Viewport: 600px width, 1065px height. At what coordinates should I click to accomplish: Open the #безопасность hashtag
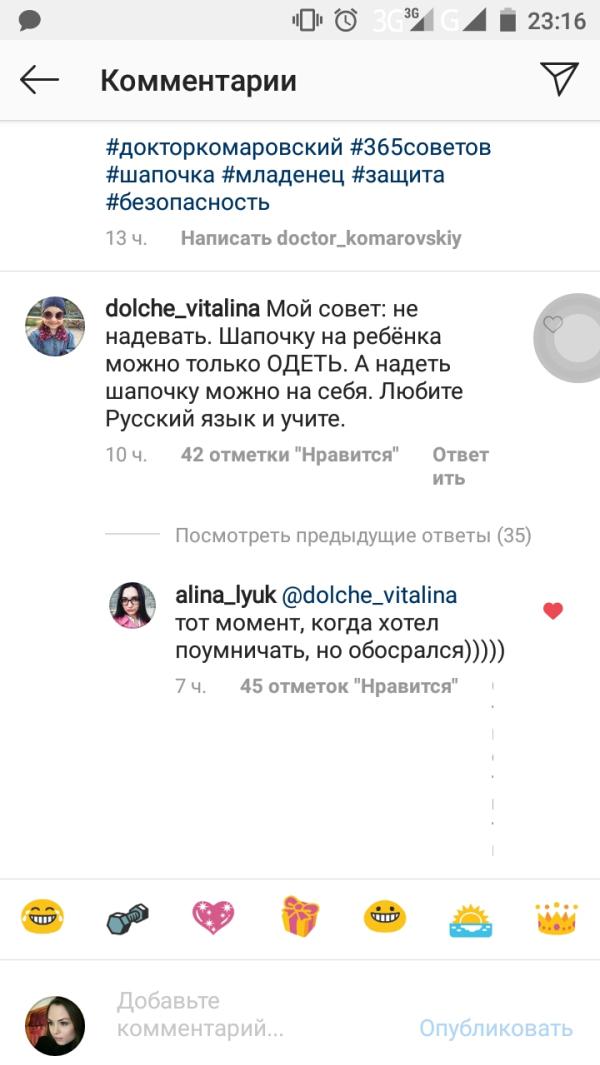[x=188, y=202]
